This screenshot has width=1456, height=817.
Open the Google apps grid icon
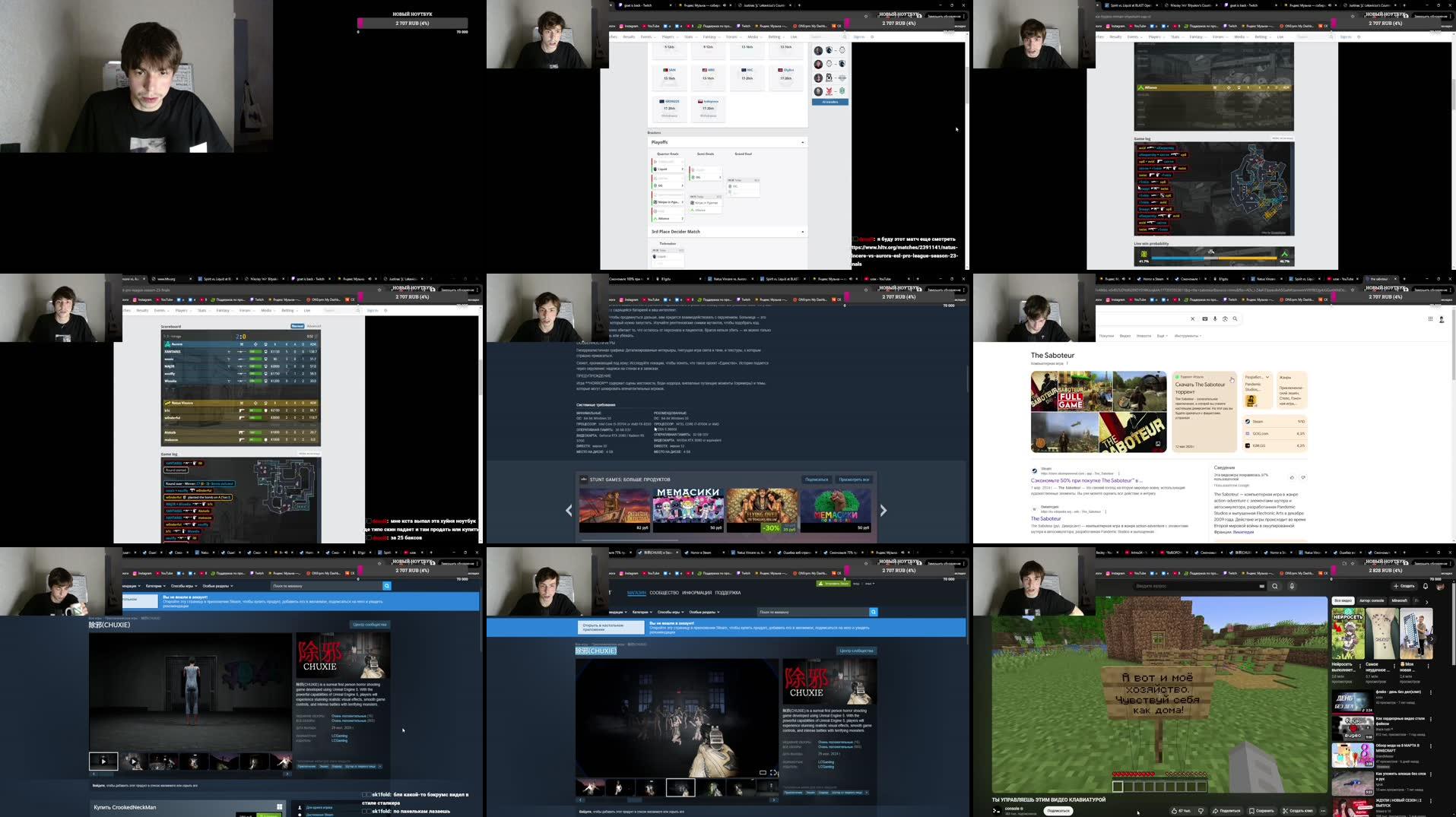1431,319
